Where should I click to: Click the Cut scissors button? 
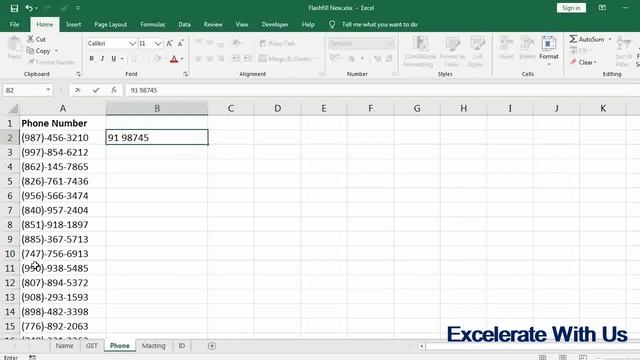36,39
